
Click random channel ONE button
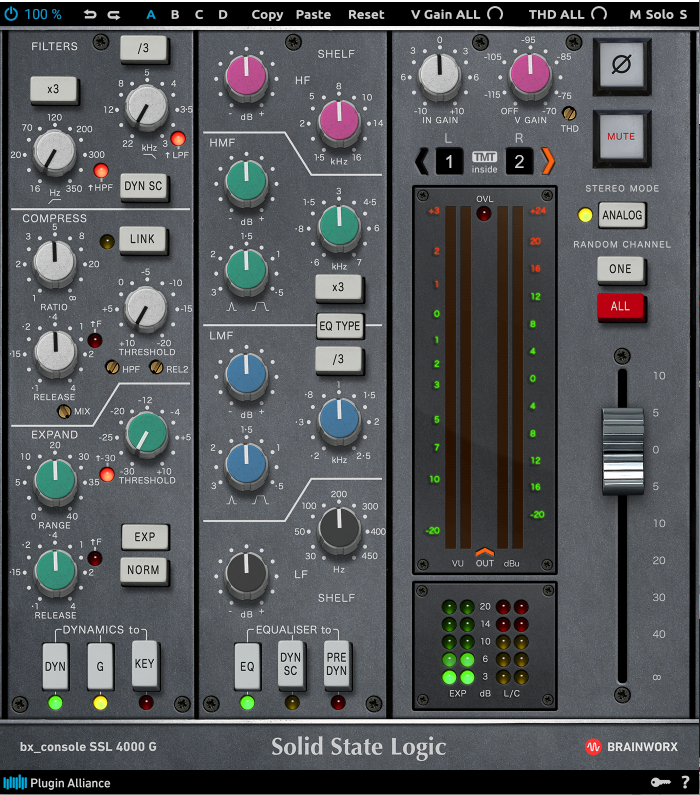coord(620,269)
